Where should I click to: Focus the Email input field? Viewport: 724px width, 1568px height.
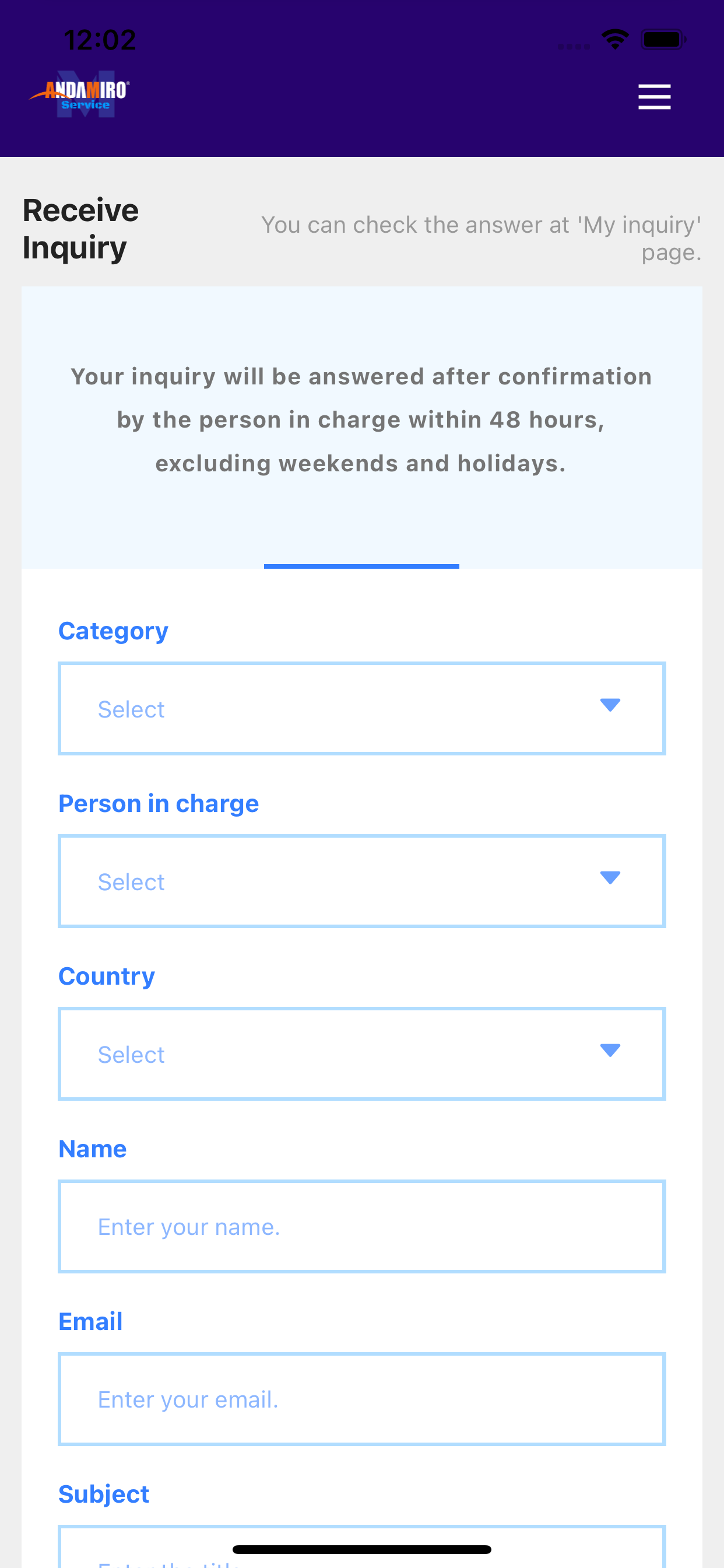tap(362, 1399)
